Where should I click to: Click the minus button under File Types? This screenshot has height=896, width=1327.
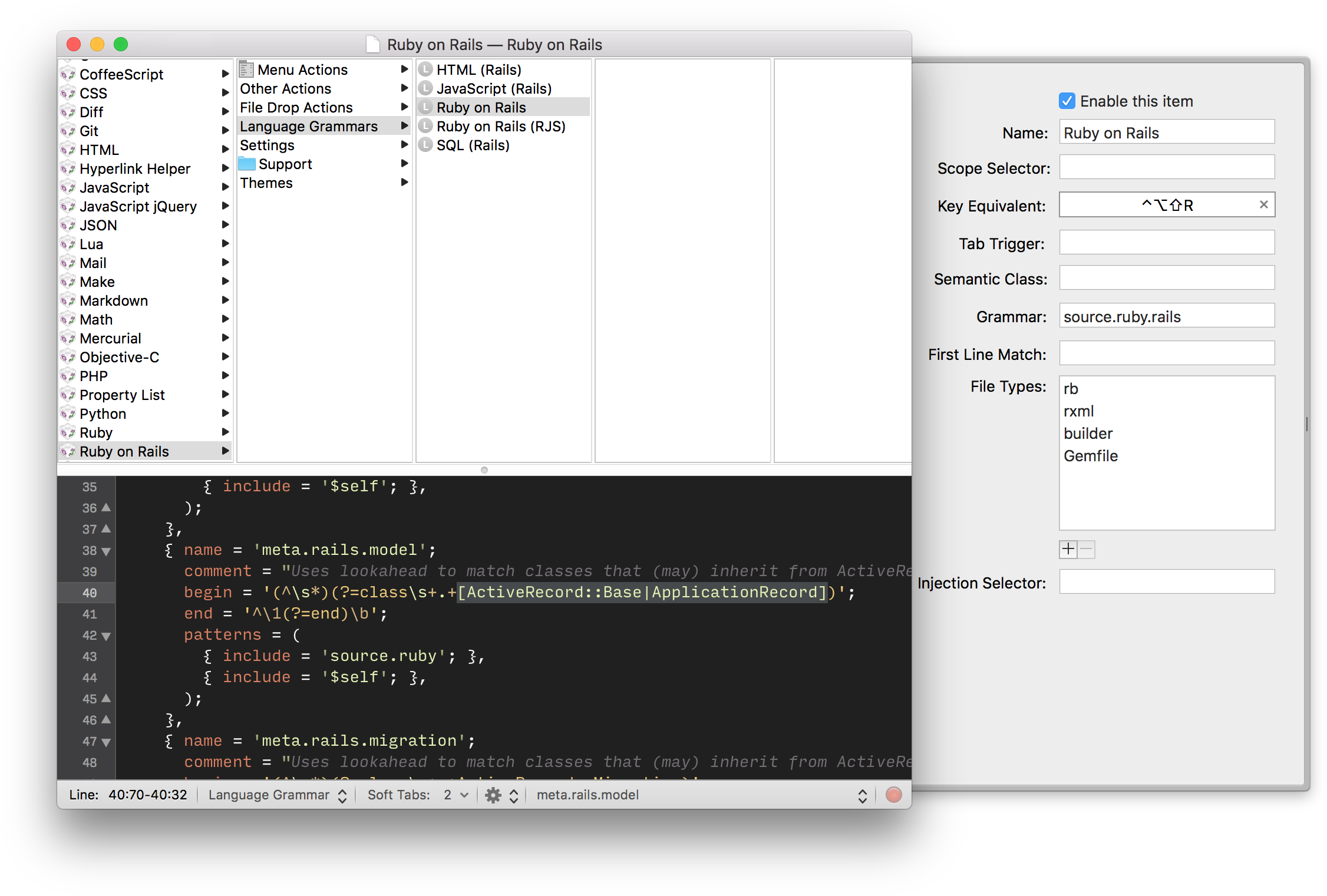pos(1087,549)
